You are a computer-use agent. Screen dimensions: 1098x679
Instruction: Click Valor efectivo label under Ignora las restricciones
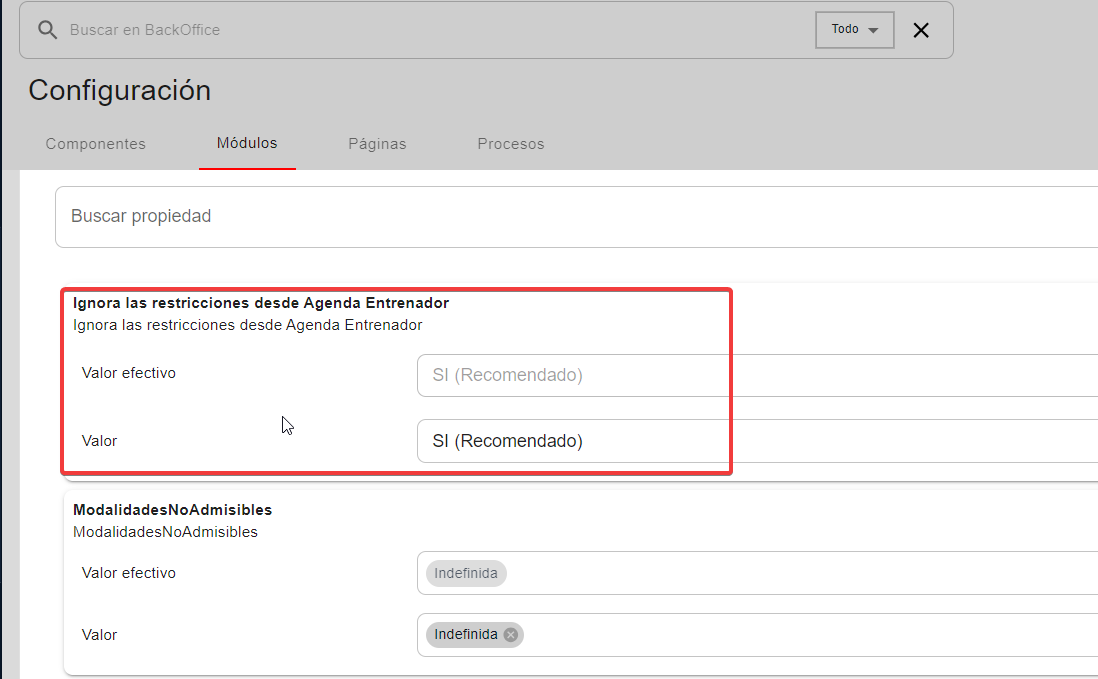[x=129, y=373]
